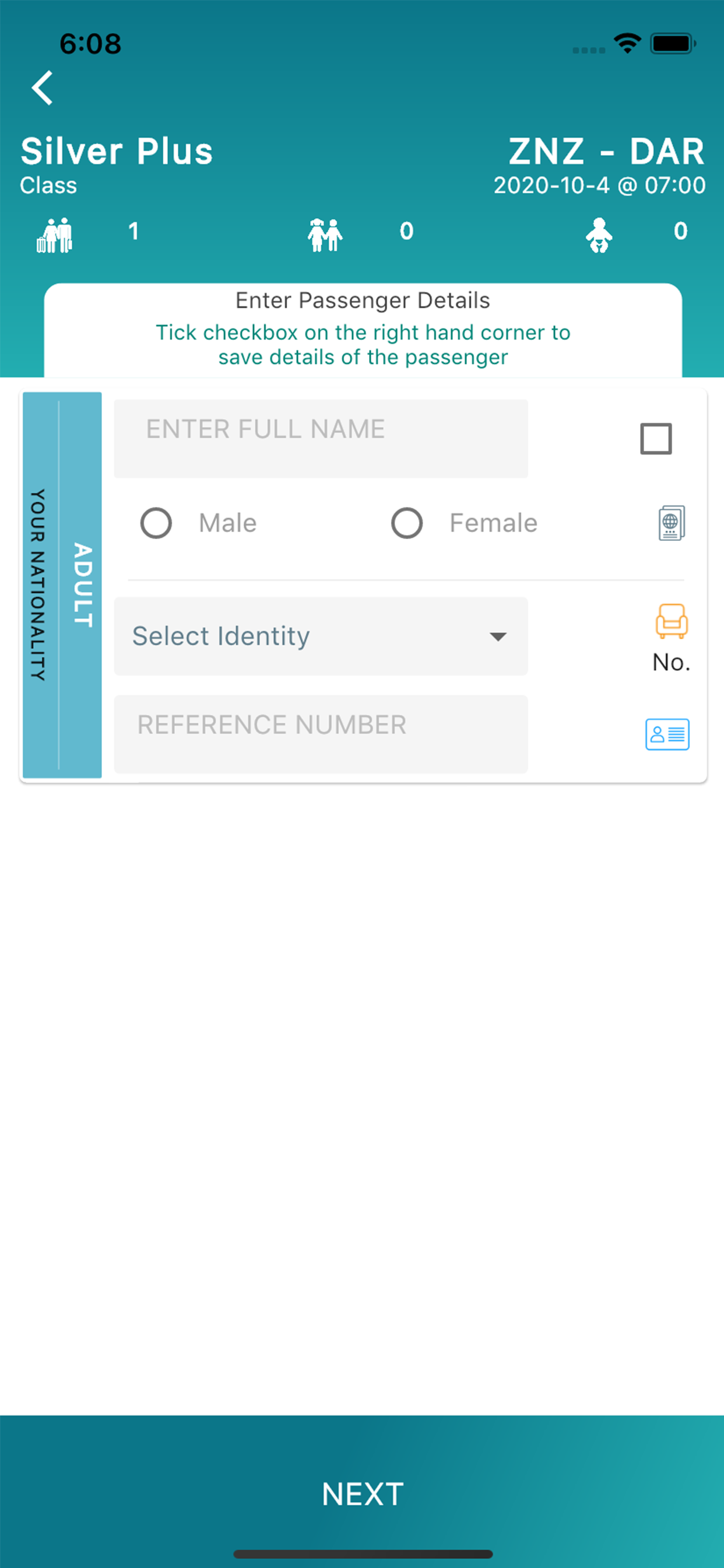Select a seat via armchair icon
Screen dimensions: 724x1568
click(672, 621)
